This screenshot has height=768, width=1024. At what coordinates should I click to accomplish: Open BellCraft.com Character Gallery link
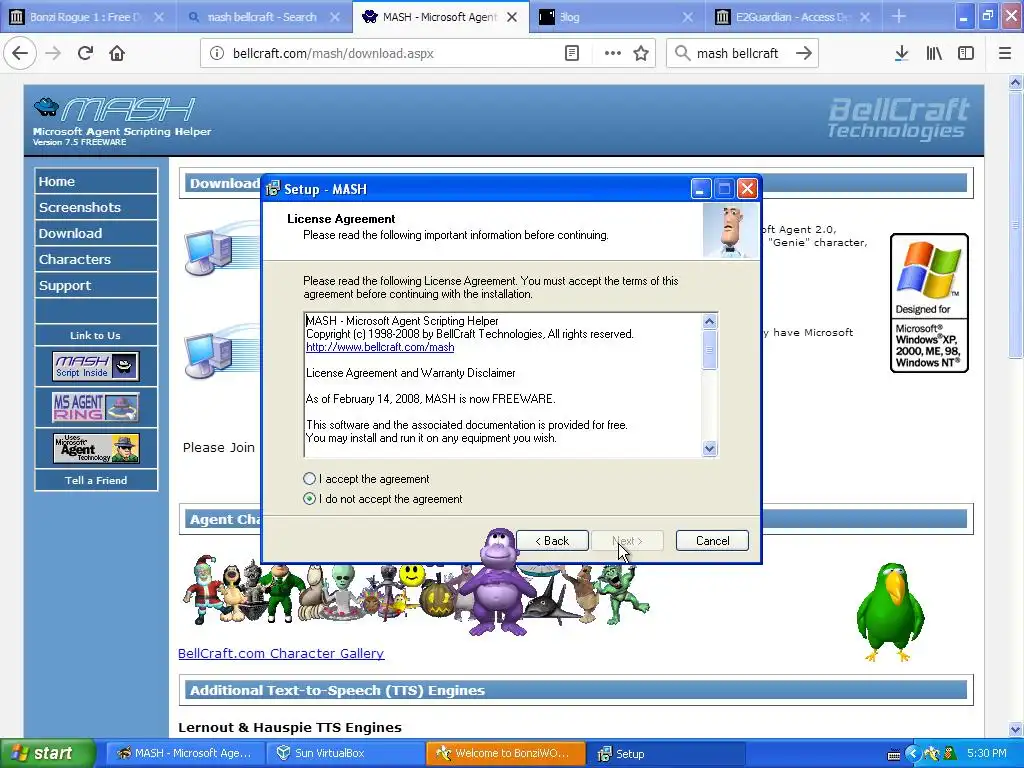281,653
